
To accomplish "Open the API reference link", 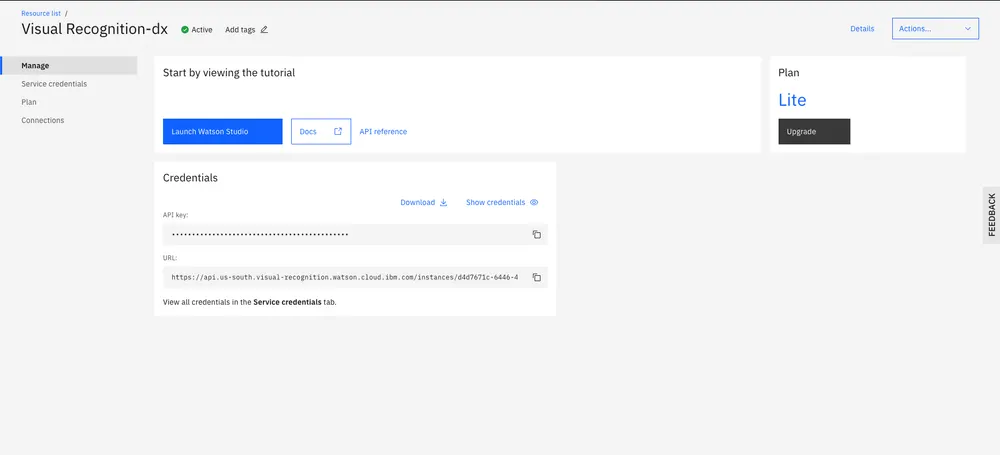I will point(383,131).
